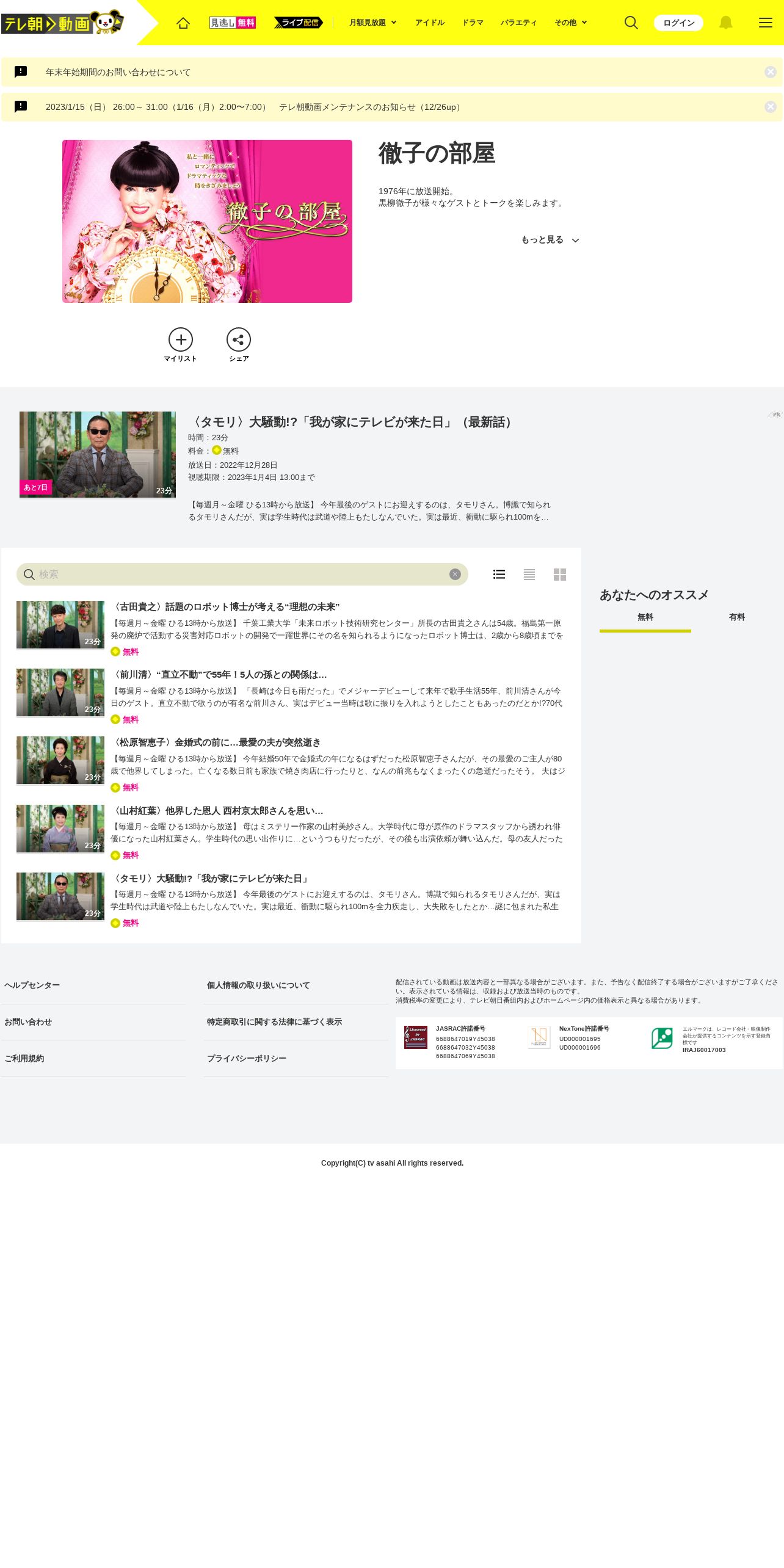Expand the 月額見放題 dropdown
Screen dimensions: 784x1568
coord(373,23)
